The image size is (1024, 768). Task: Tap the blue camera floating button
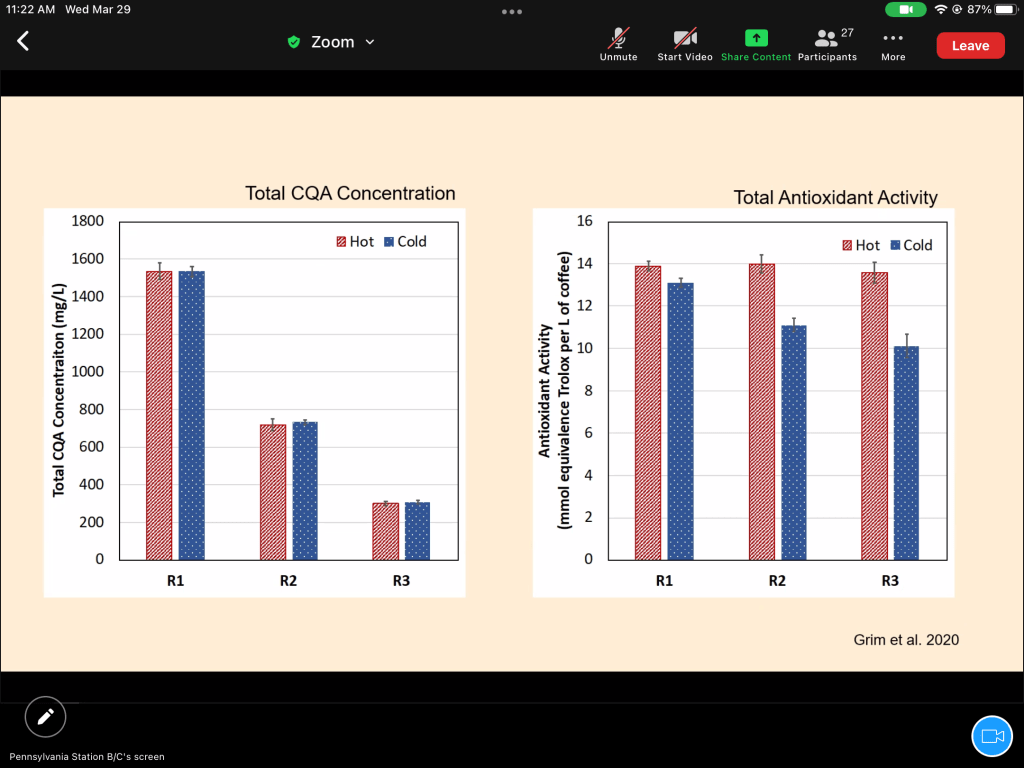(x=992, y=736)
